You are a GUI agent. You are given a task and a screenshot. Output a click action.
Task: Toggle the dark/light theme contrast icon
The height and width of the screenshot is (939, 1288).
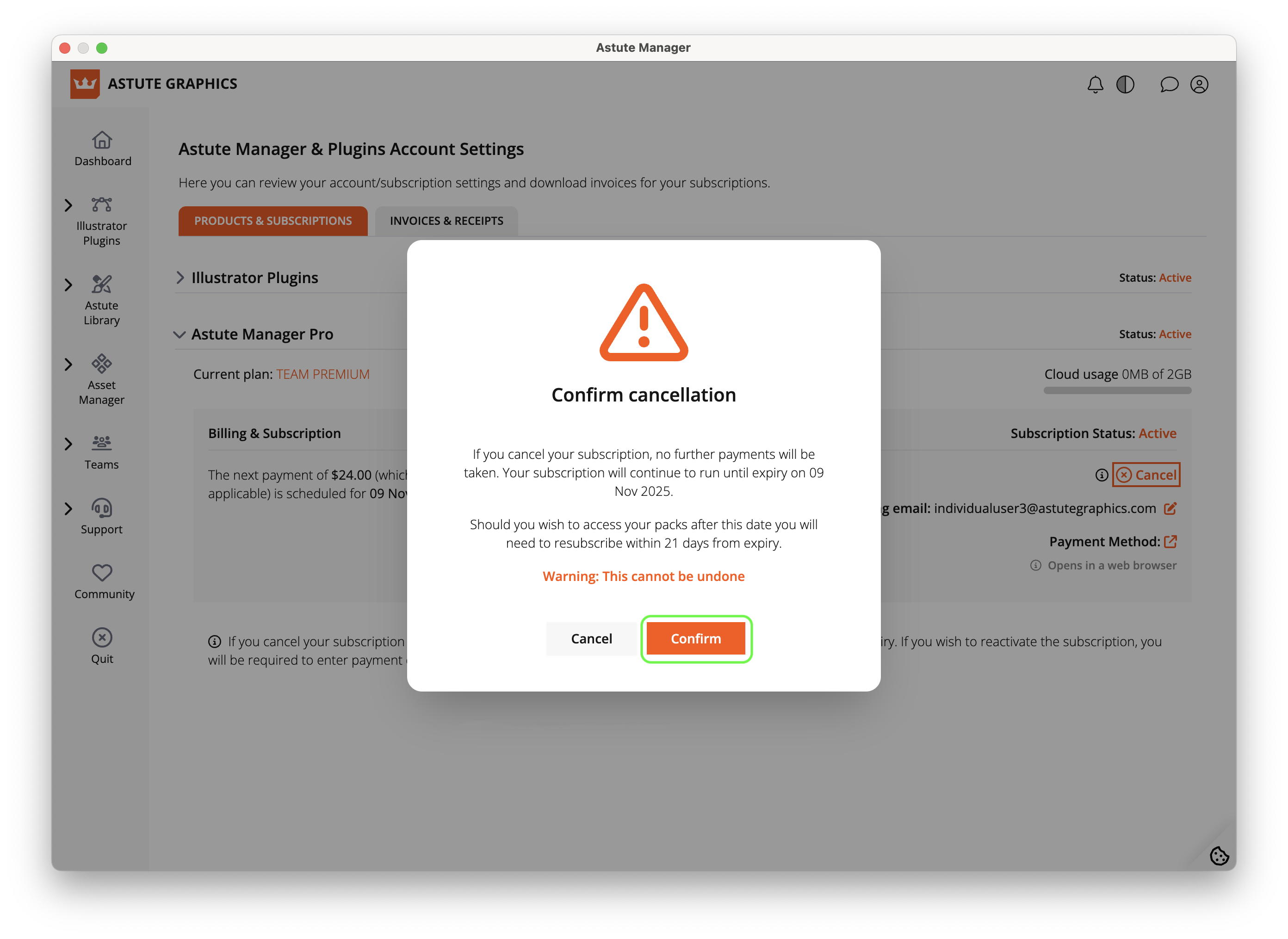pos(1125,84)
